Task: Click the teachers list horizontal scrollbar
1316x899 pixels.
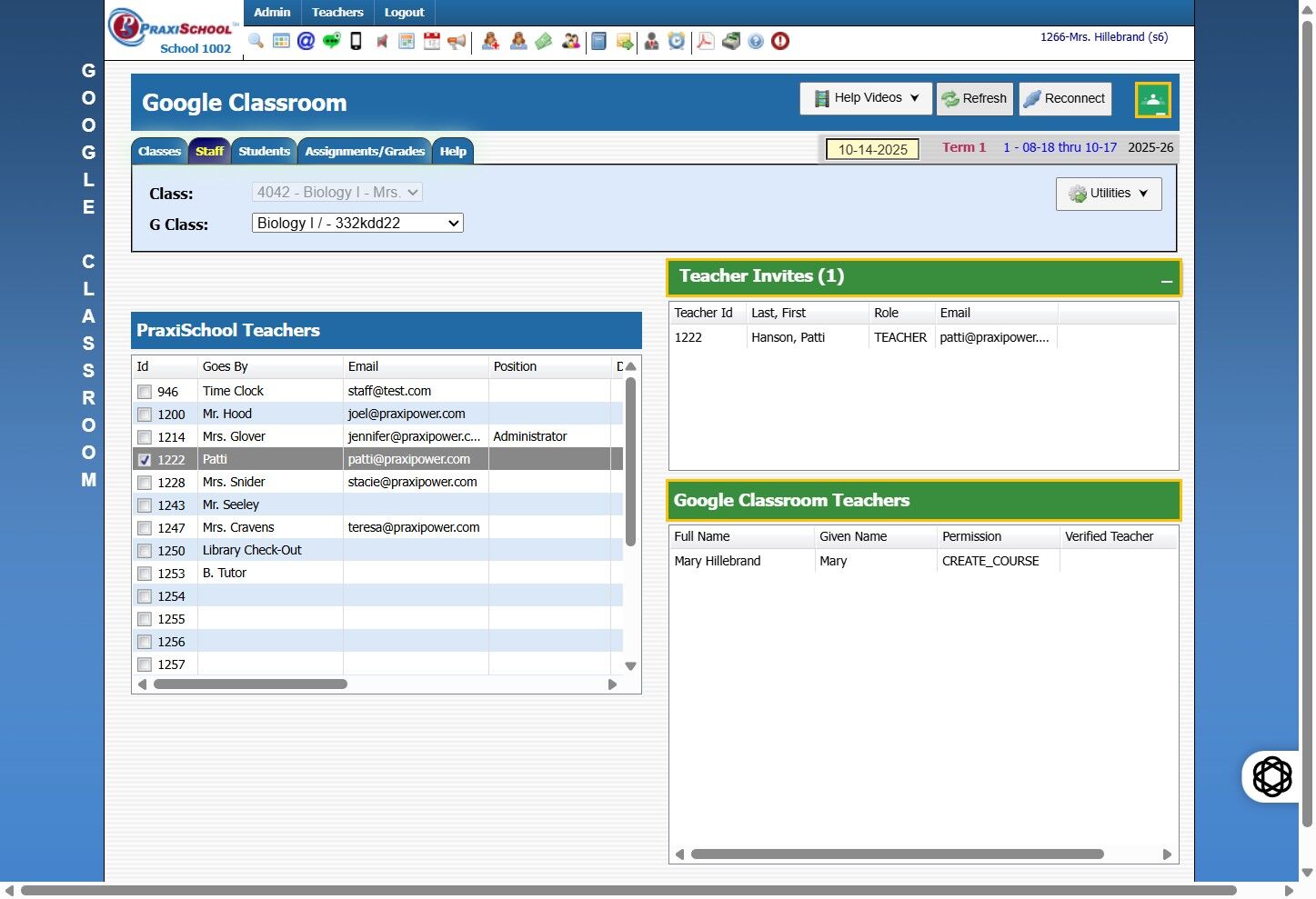Action: pos(250,684)
